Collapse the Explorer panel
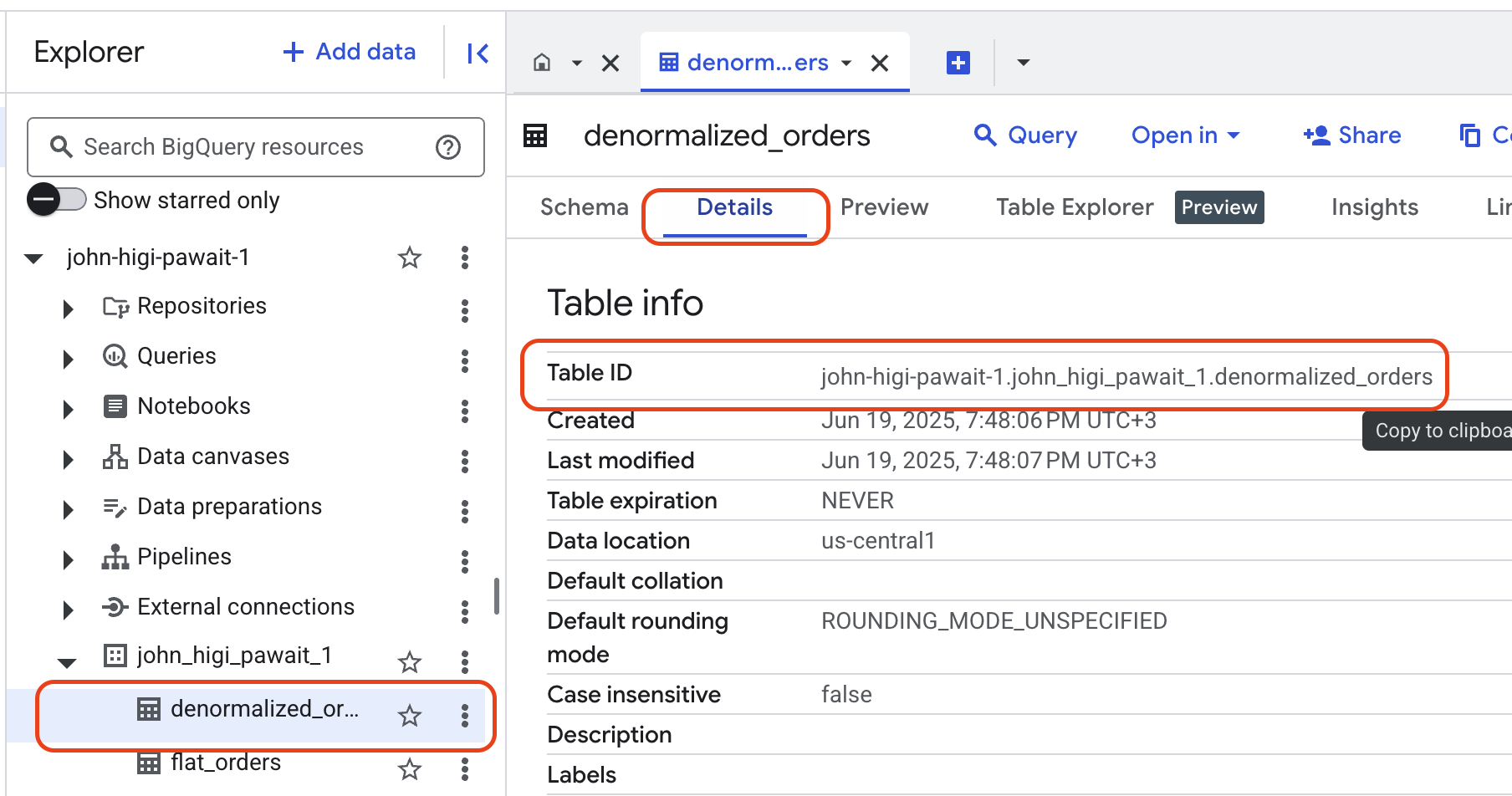This screenshot has height=796, width=1512. coord(476,52)
